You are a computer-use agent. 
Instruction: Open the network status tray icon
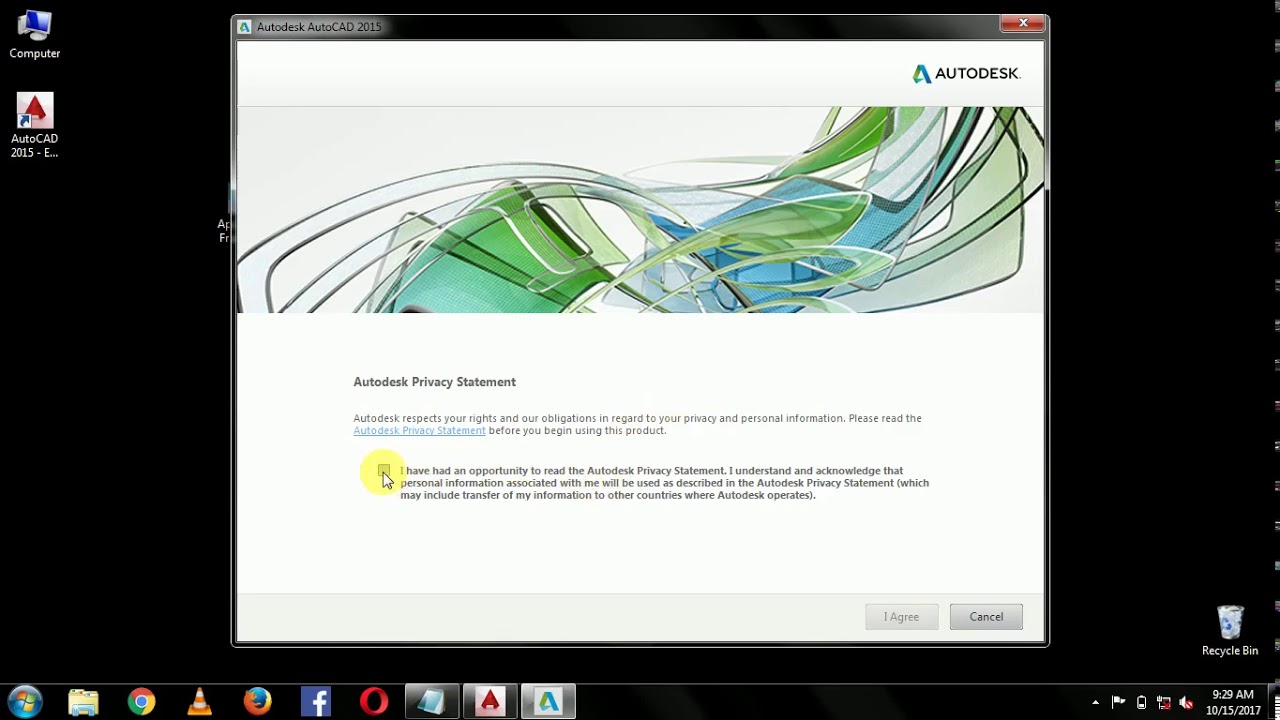point(1163,703)
